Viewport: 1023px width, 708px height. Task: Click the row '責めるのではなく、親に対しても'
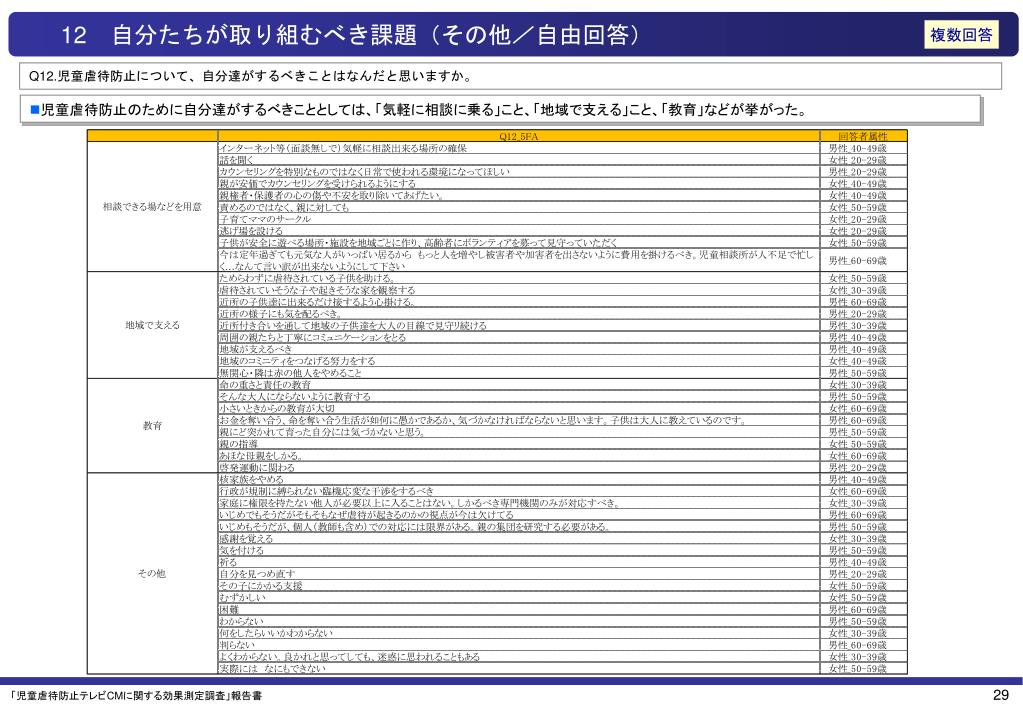click(x=519, y=207)
